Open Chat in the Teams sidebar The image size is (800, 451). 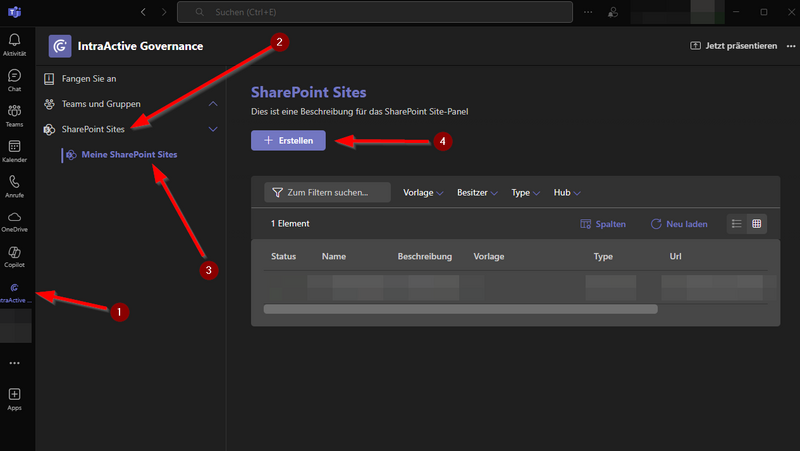14,79
